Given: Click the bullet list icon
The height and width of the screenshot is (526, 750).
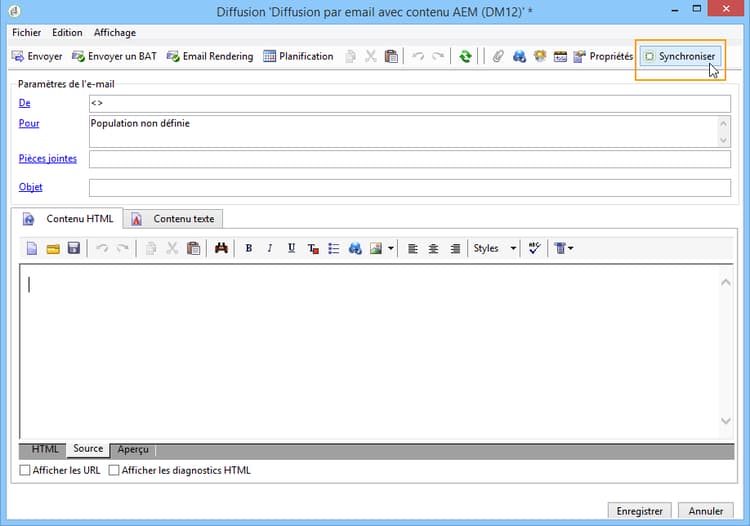Looking at the screenshot, I should [334, 248].
